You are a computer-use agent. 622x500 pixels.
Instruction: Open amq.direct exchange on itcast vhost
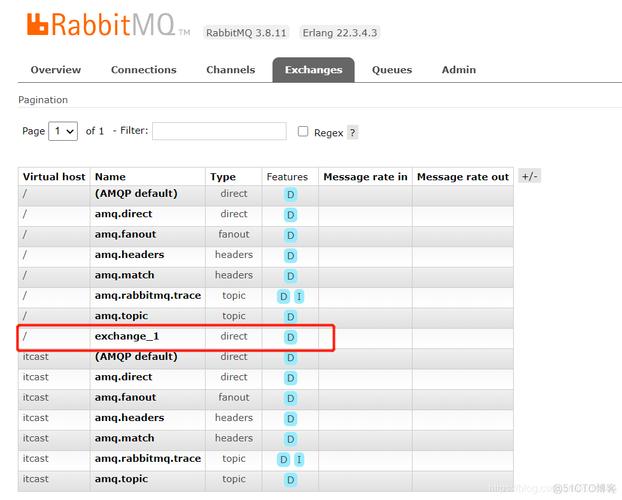click(x=123, y=377)
